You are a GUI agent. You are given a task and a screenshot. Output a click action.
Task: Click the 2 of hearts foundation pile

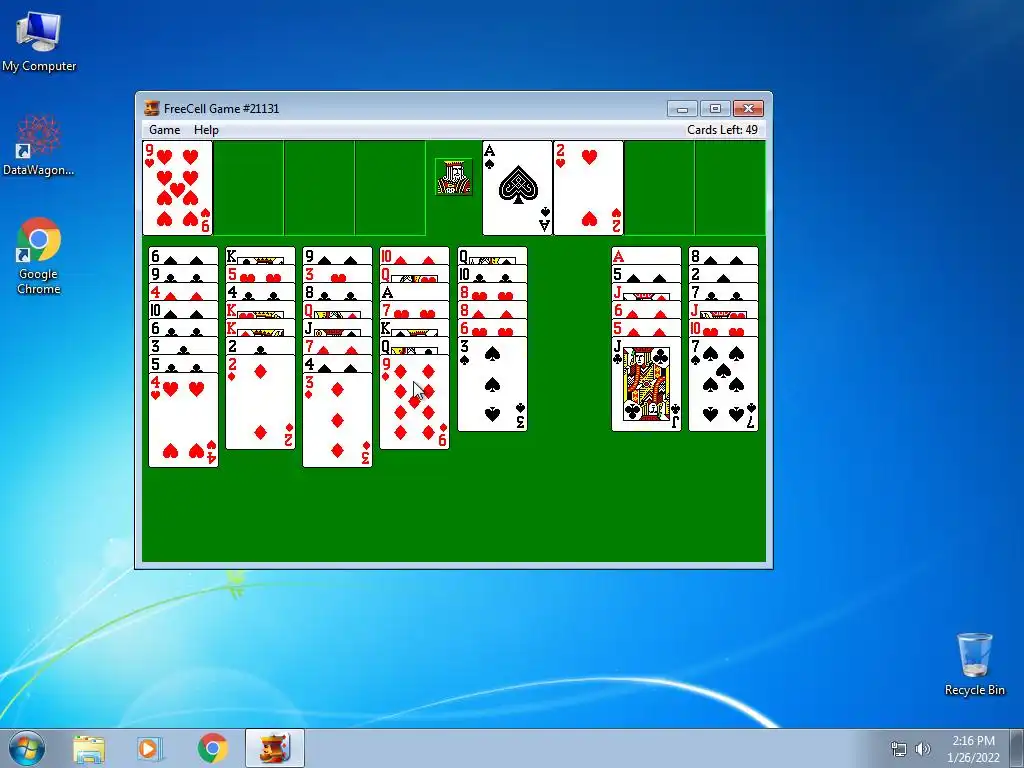pyautogui.click(x=588, y=188)
